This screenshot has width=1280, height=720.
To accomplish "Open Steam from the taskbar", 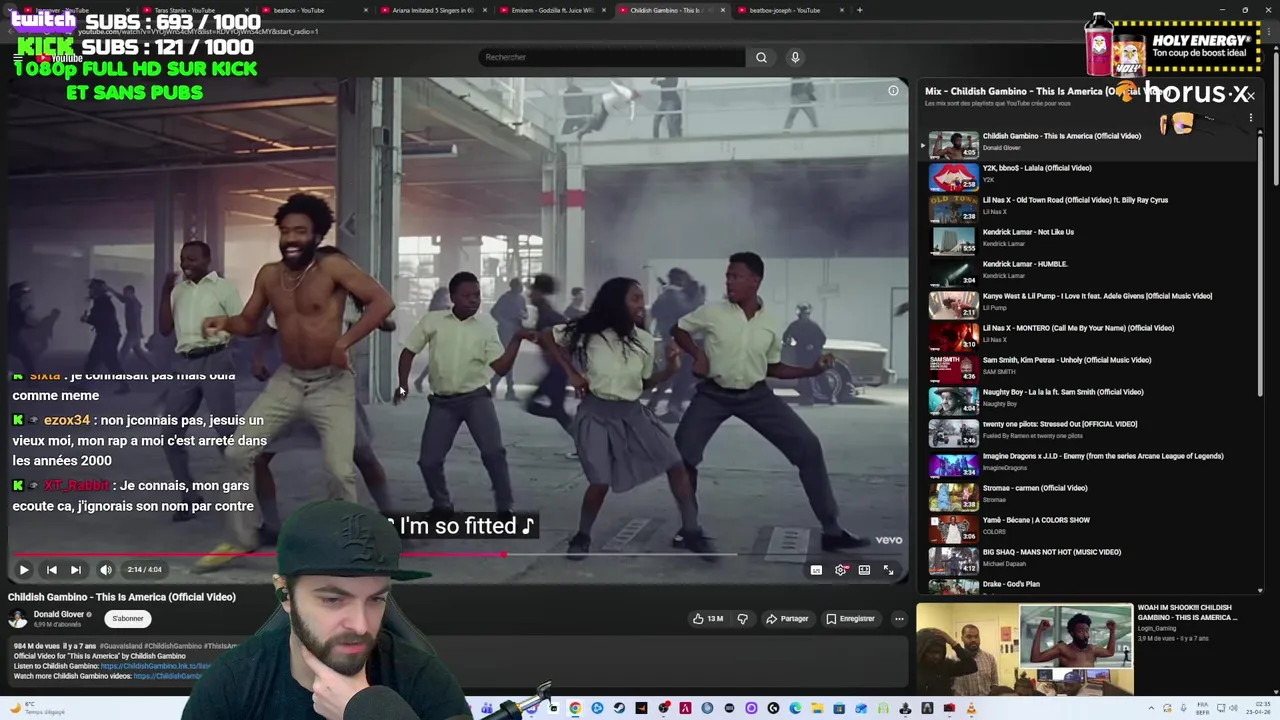I will [x=619, y=709].
